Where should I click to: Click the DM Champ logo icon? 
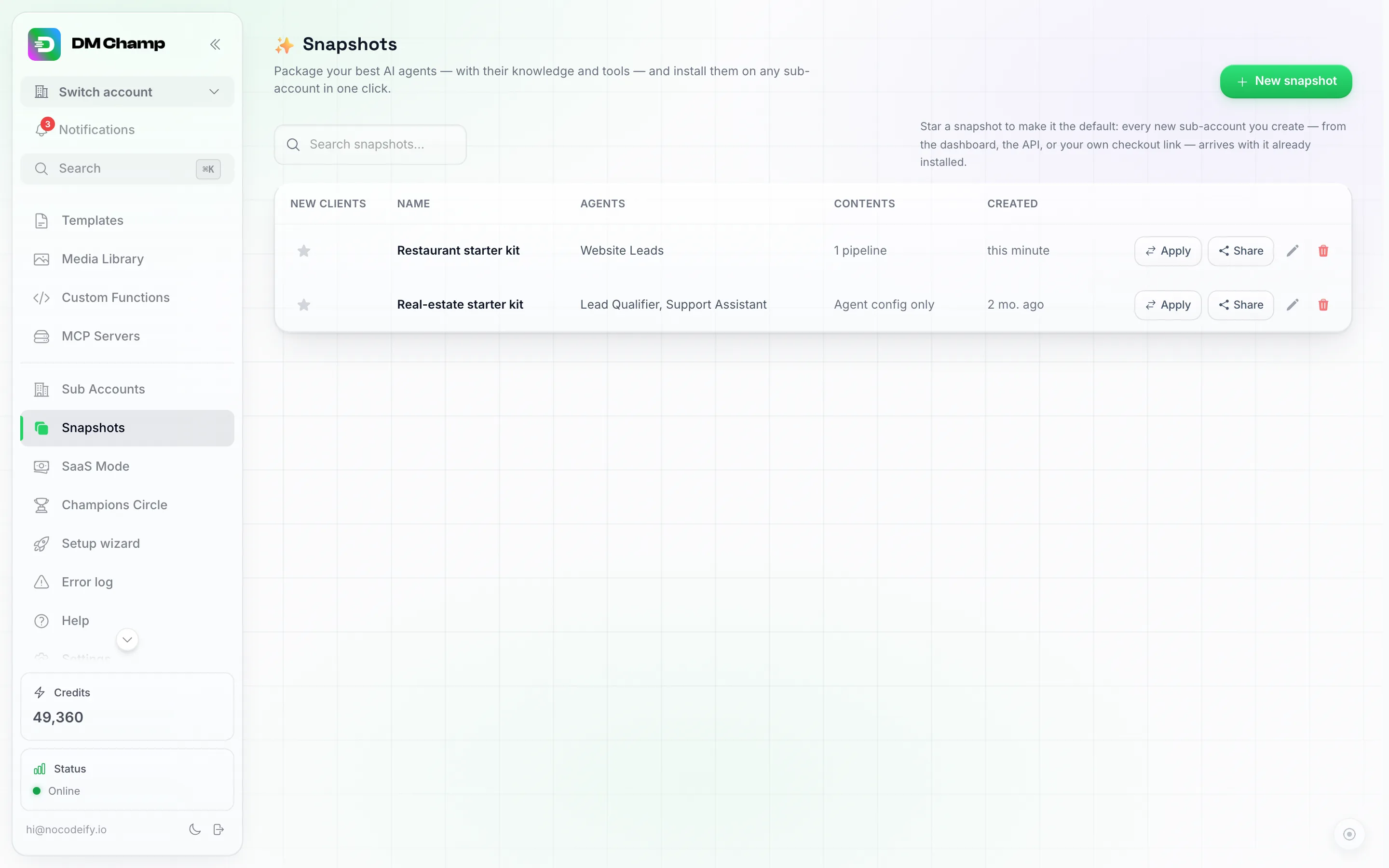[44, 44]
